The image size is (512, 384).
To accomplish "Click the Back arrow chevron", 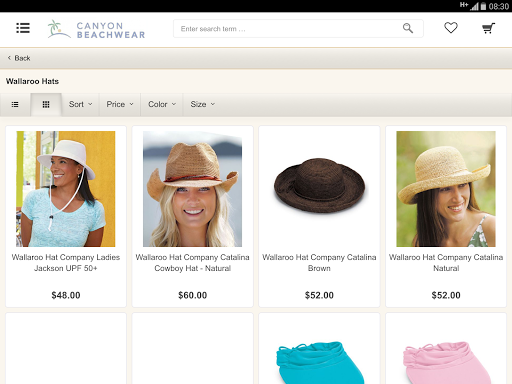I will tap(9, 58).
